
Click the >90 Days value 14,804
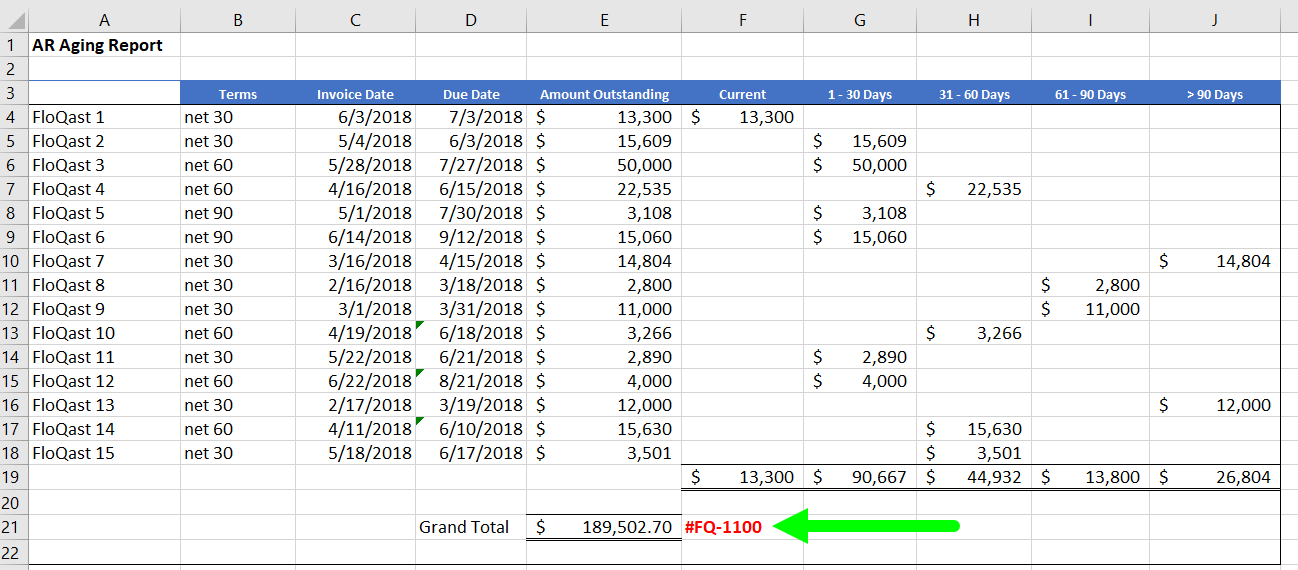pyautogui.click(x=1215, y=261)
